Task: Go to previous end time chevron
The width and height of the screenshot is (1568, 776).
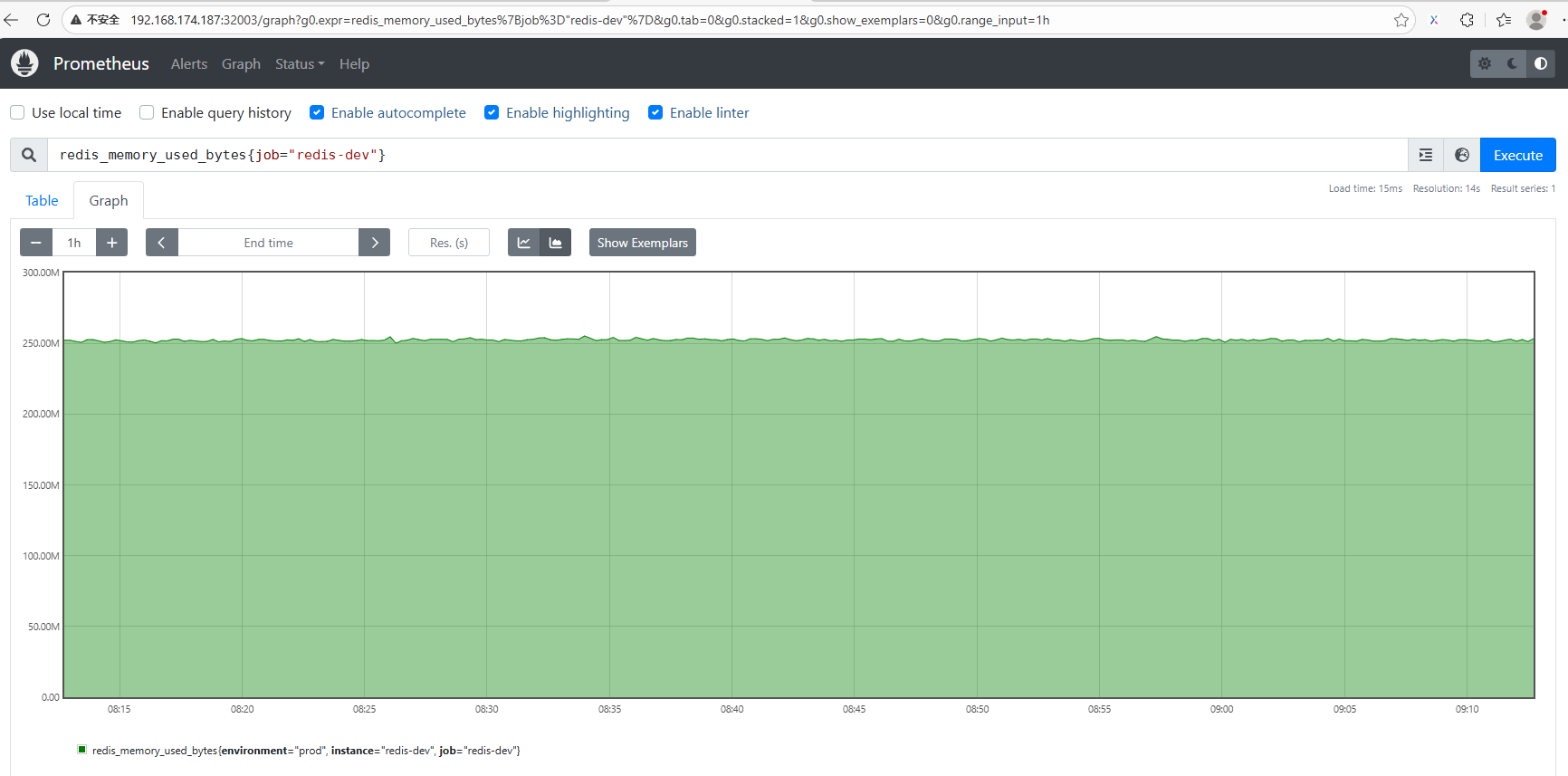Action: point(161,243)
